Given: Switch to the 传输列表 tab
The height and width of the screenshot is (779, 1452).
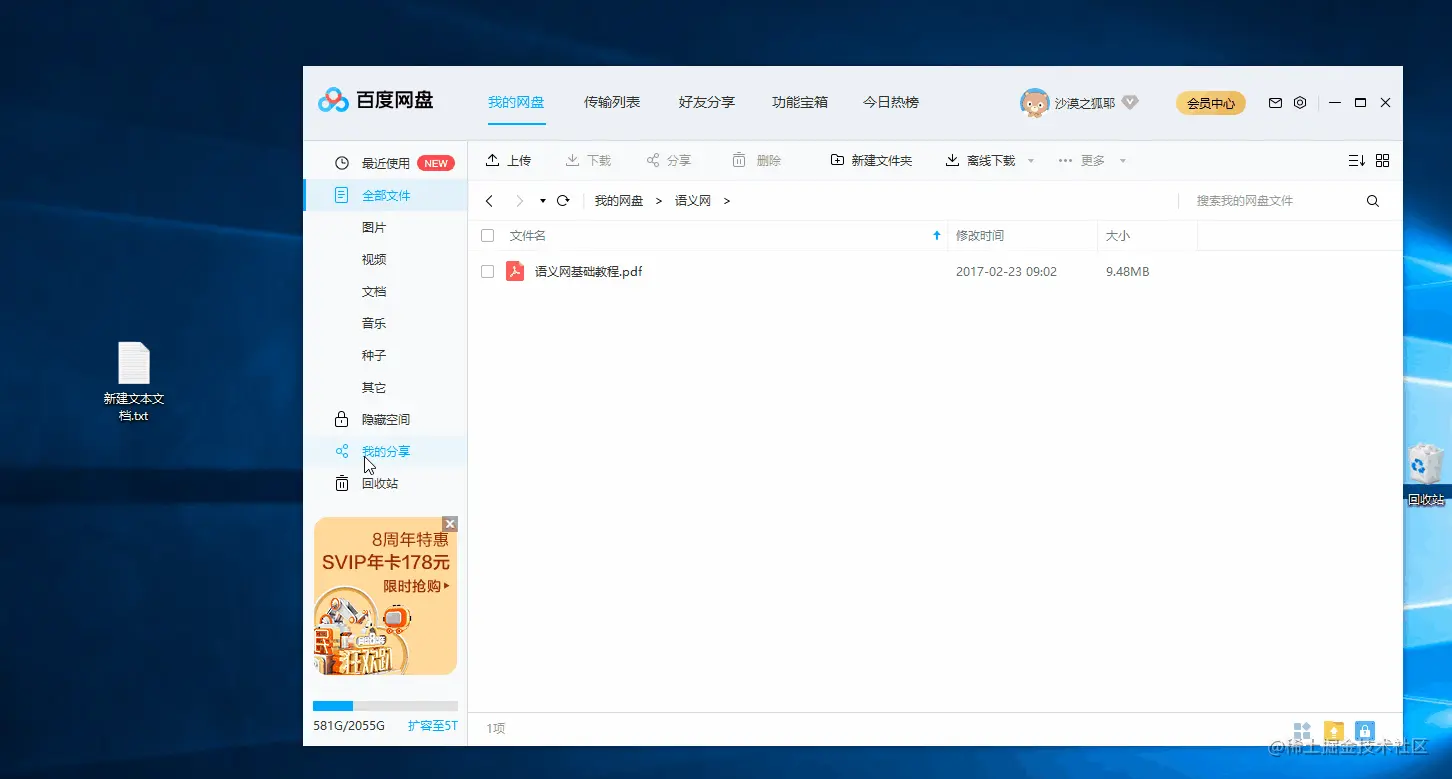Looking at the screenshot, I should 611,102.
